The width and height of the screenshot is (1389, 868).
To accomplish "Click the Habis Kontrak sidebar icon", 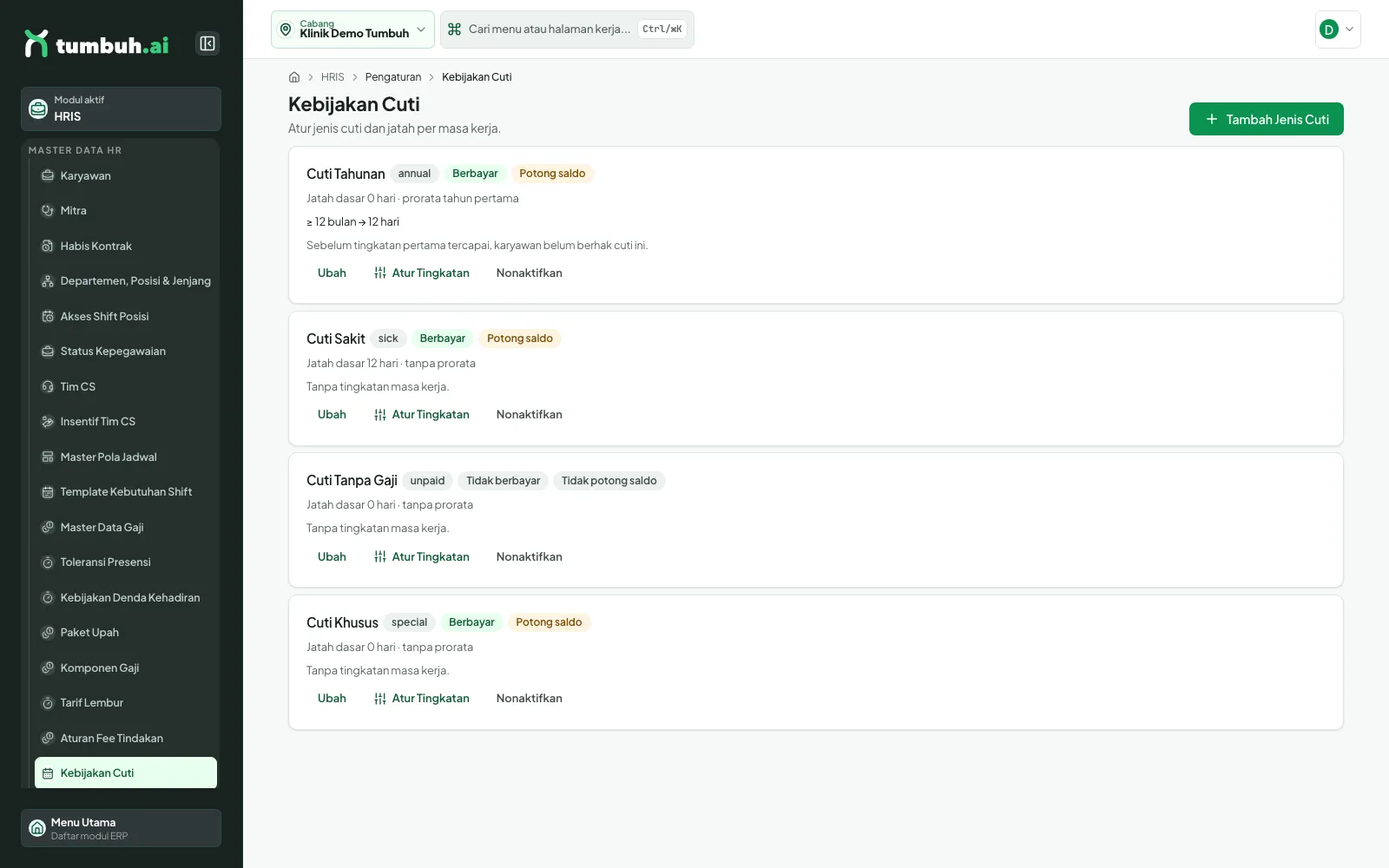I will (x=48, y=247).
